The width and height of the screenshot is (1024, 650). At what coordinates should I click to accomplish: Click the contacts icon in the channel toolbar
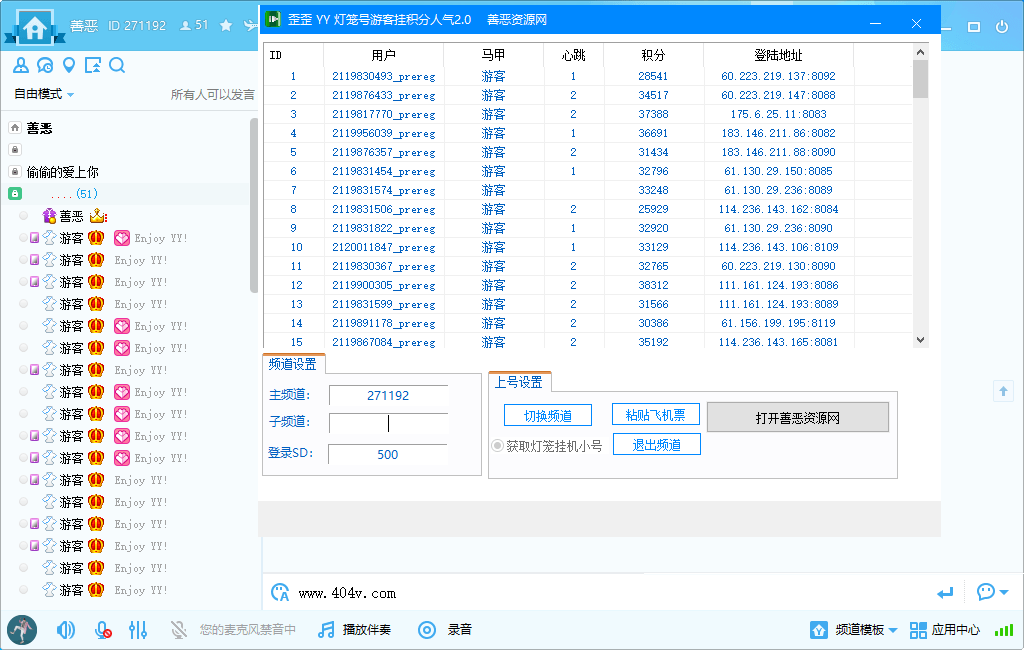[x=22, y=64]
